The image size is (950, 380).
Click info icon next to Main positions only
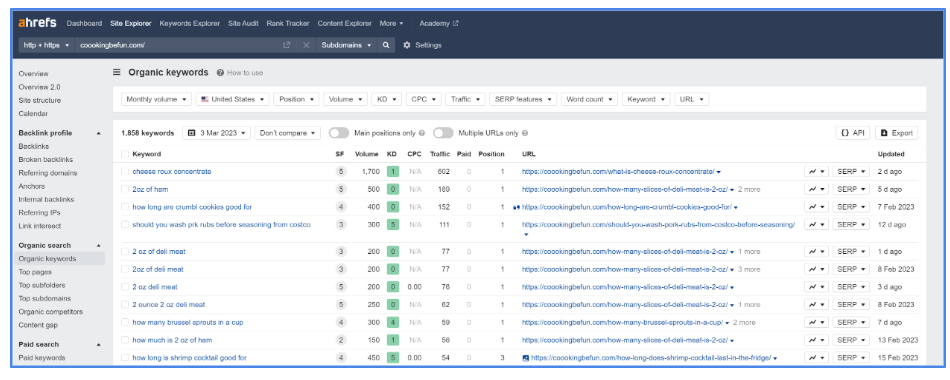[422, 133]
